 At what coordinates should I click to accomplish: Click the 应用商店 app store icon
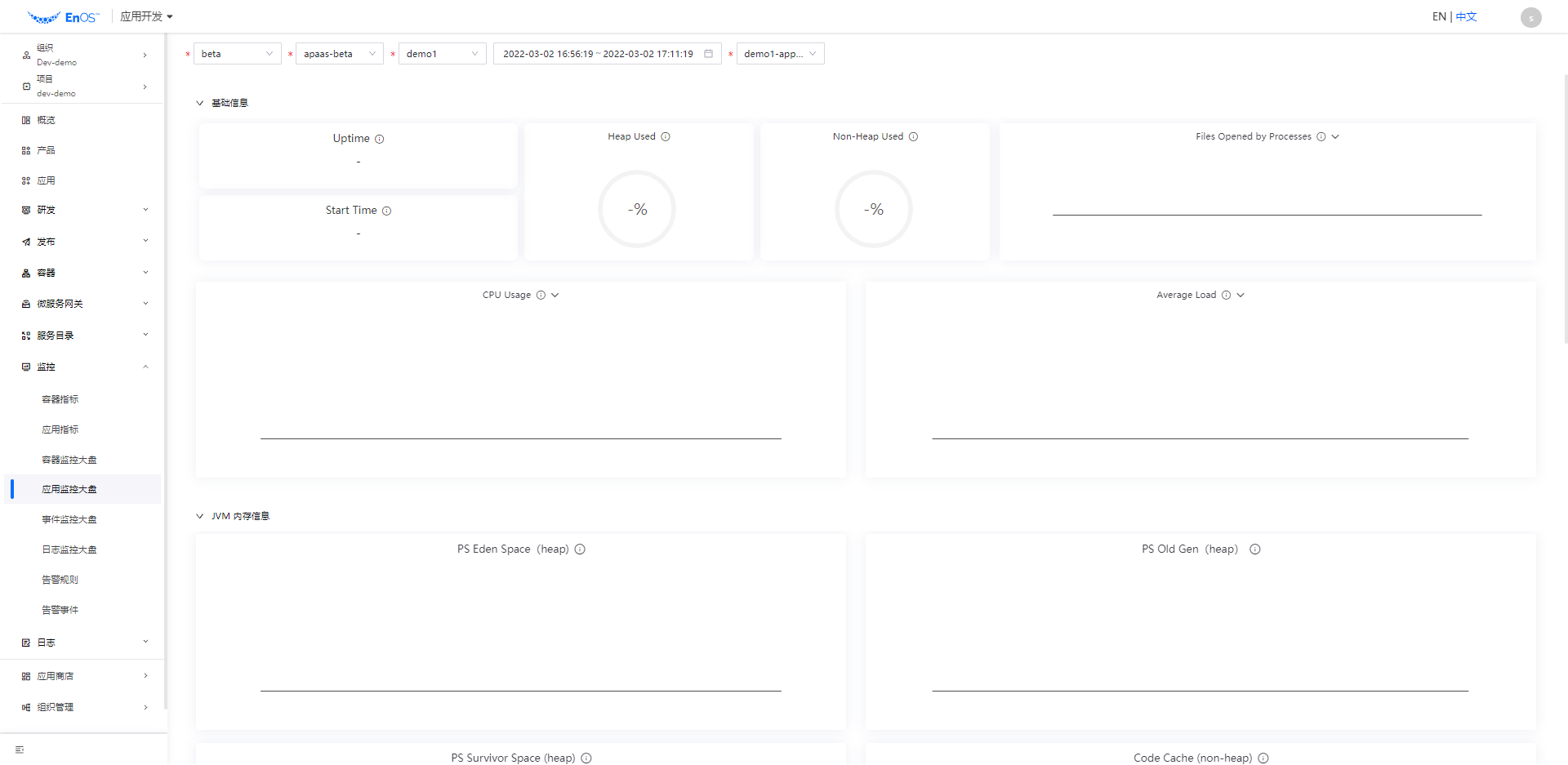pyautogui.click(x=25, y=675)
